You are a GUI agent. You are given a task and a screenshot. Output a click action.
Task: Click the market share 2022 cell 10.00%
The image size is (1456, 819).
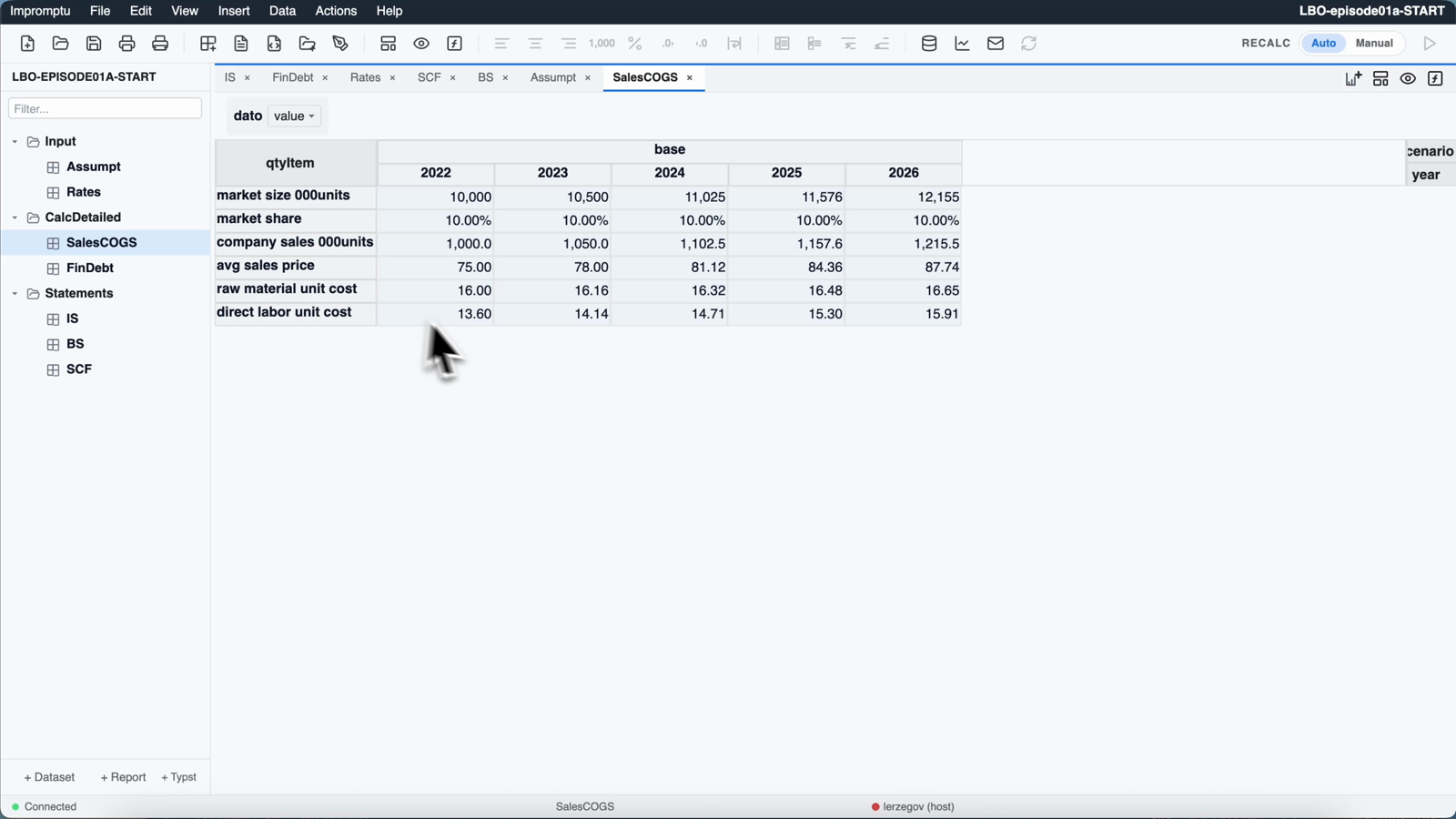[436, 221]
